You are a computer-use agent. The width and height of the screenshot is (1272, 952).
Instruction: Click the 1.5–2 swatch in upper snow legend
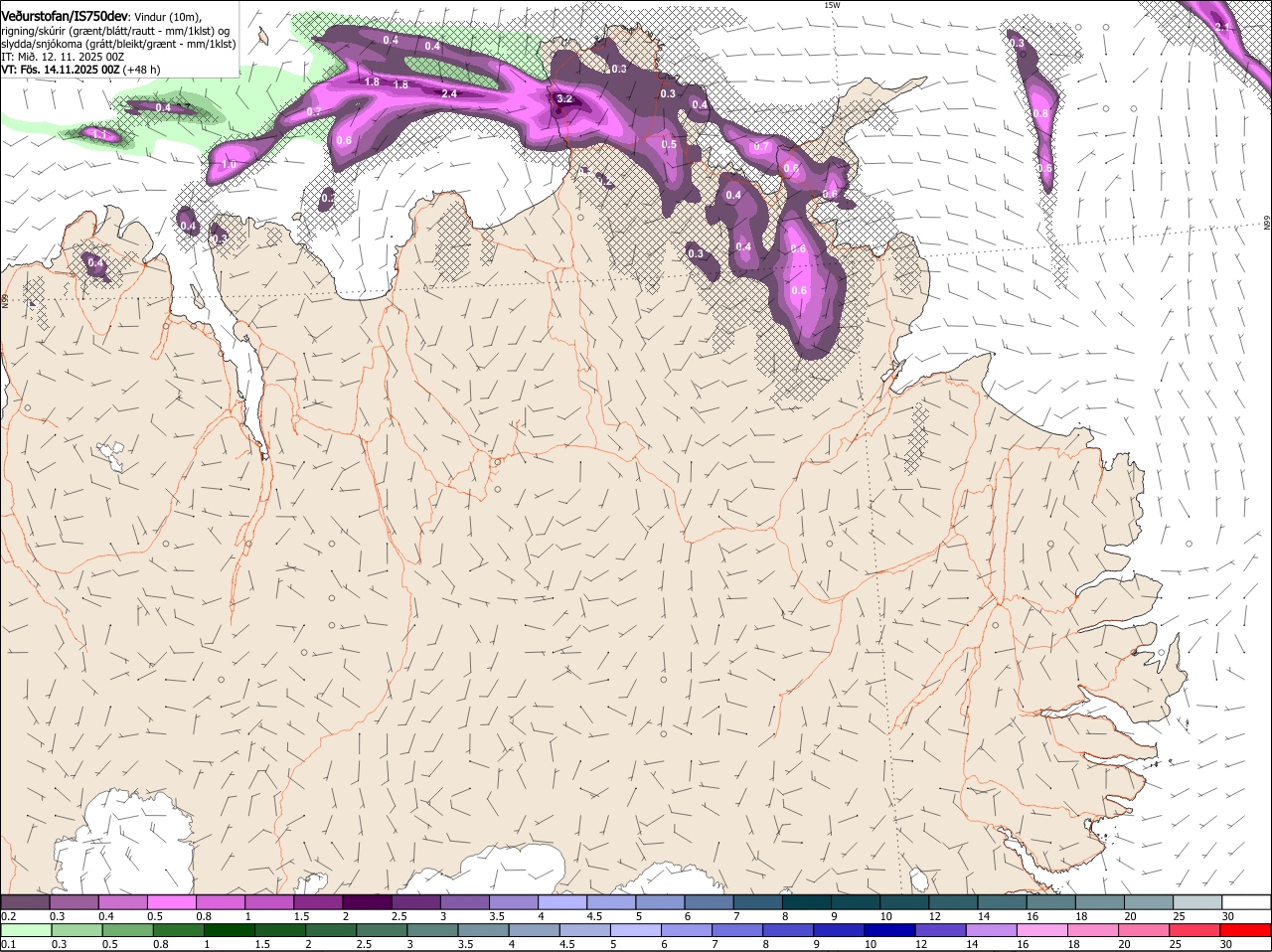click(x=318, y=901)
